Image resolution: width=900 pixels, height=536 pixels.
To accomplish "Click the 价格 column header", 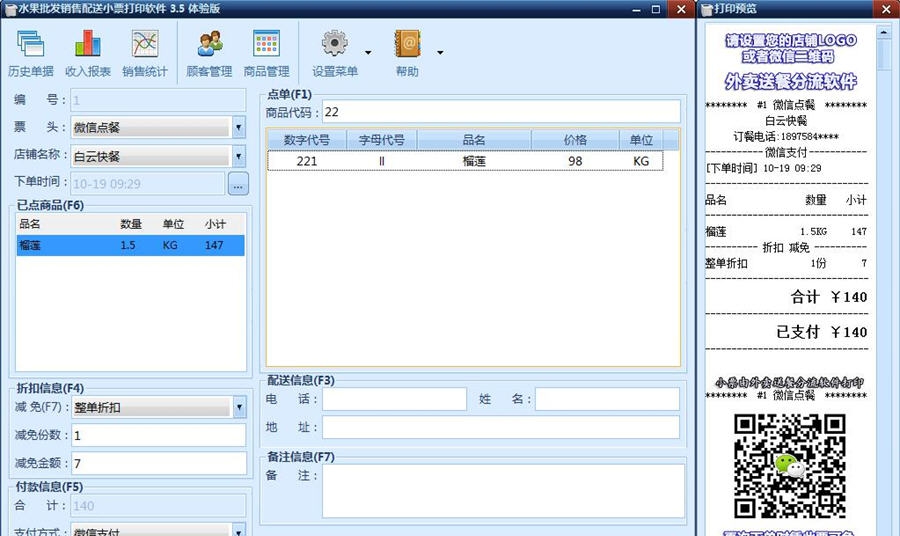I will (x=575, y=139).
